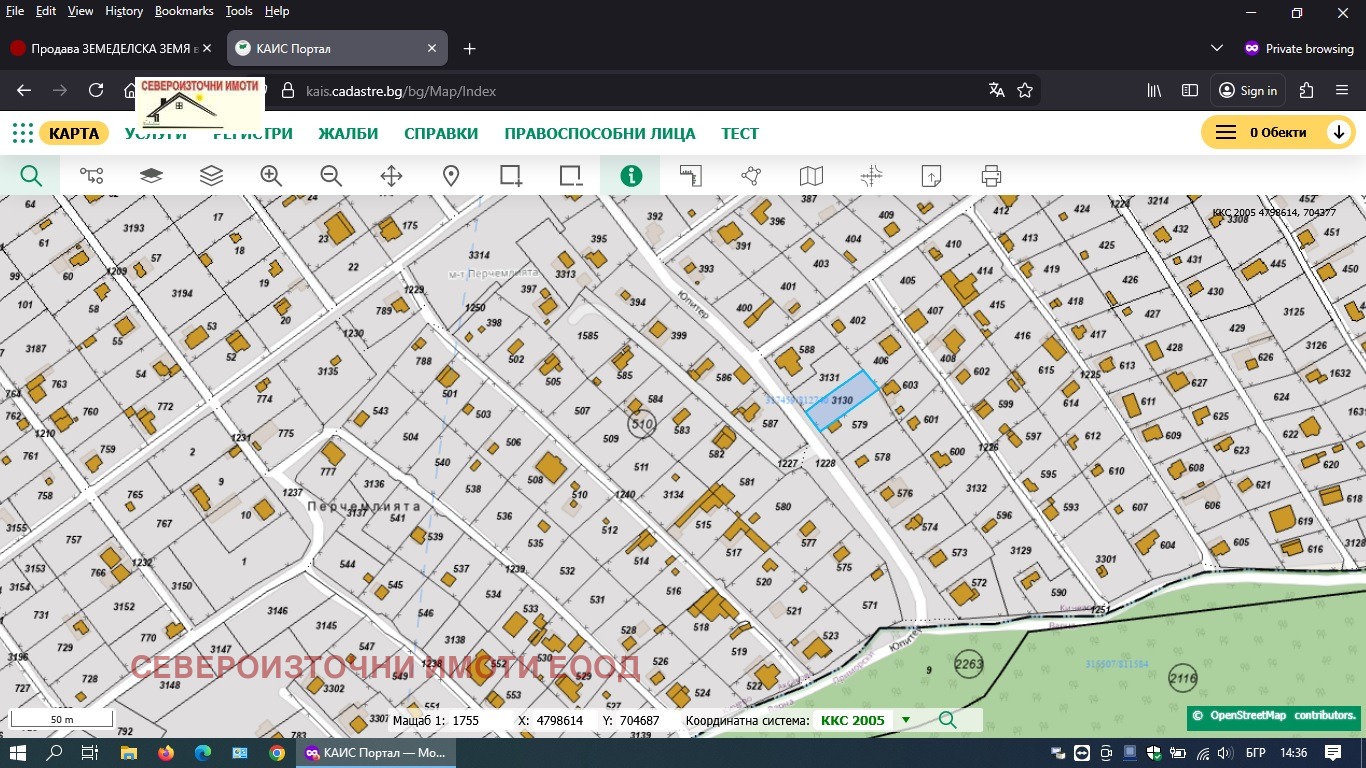This screenshot has height=768, width=1366.
Task: Open the folded map icon tool
Action: click(x=811, y=176)
